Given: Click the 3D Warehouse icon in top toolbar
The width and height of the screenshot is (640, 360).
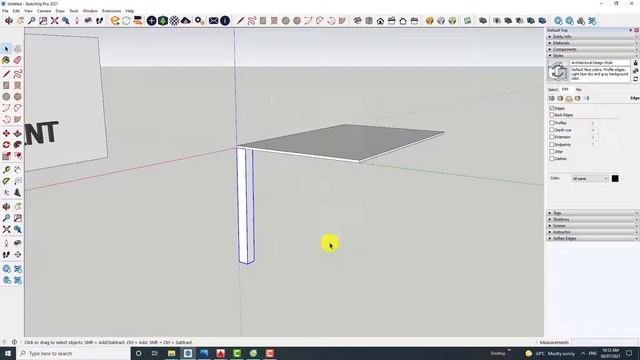Looking at the screenshot, I should (115, 20).
